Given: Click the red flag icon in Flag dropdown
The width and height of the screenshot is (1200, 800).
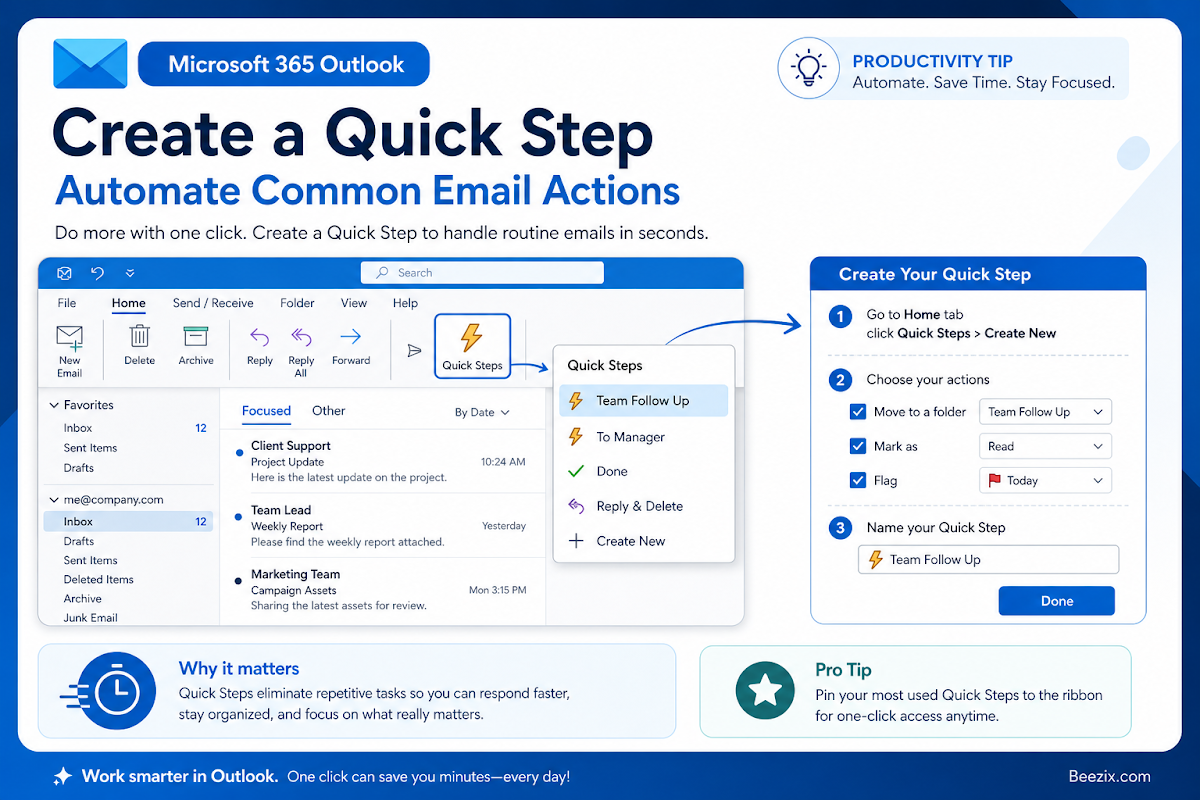Looking at the screenshot, I should (x=994, y=480).
